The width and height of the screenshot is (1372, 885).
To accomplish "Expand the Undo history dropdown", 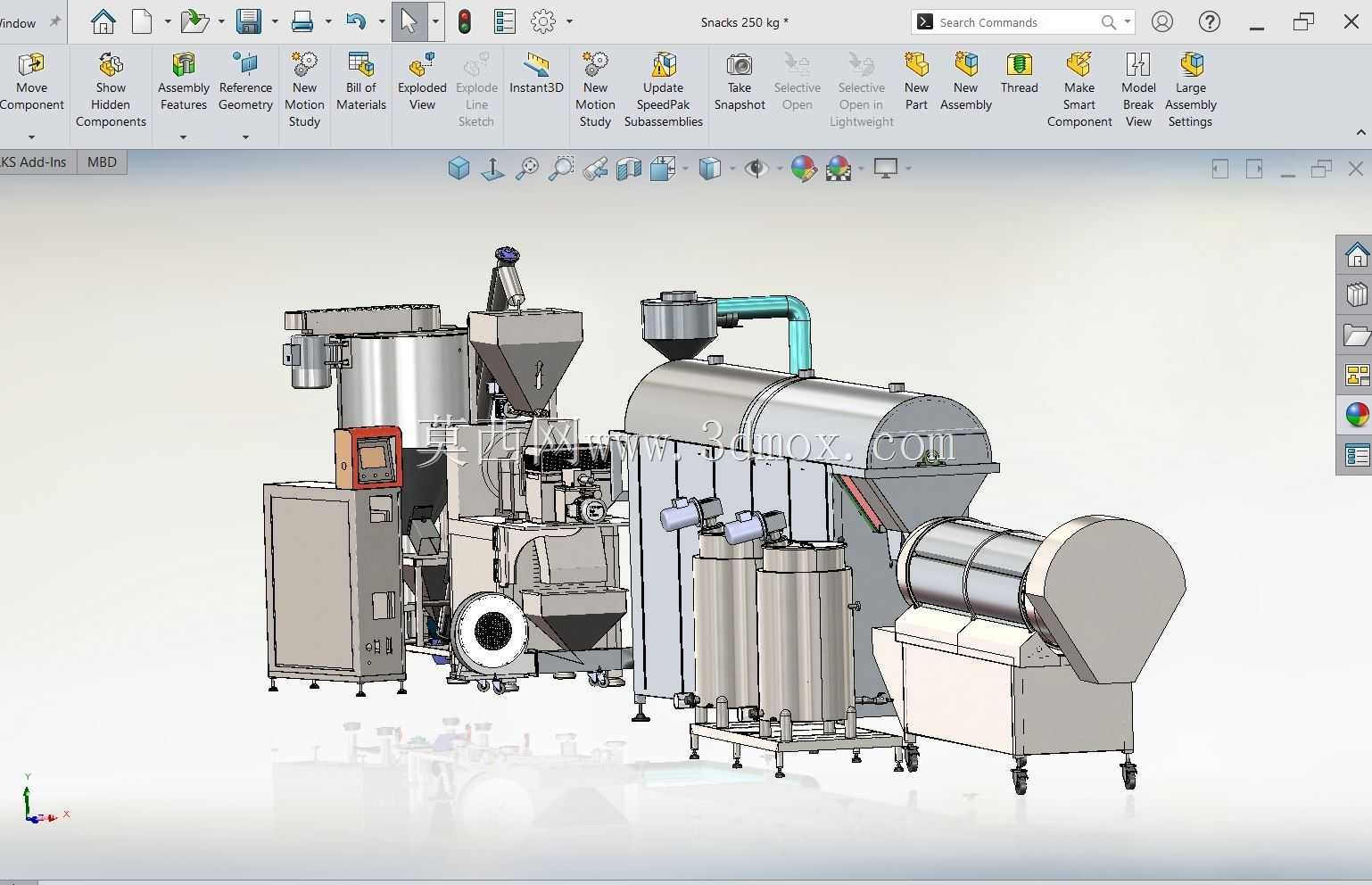I will point(382,21).
